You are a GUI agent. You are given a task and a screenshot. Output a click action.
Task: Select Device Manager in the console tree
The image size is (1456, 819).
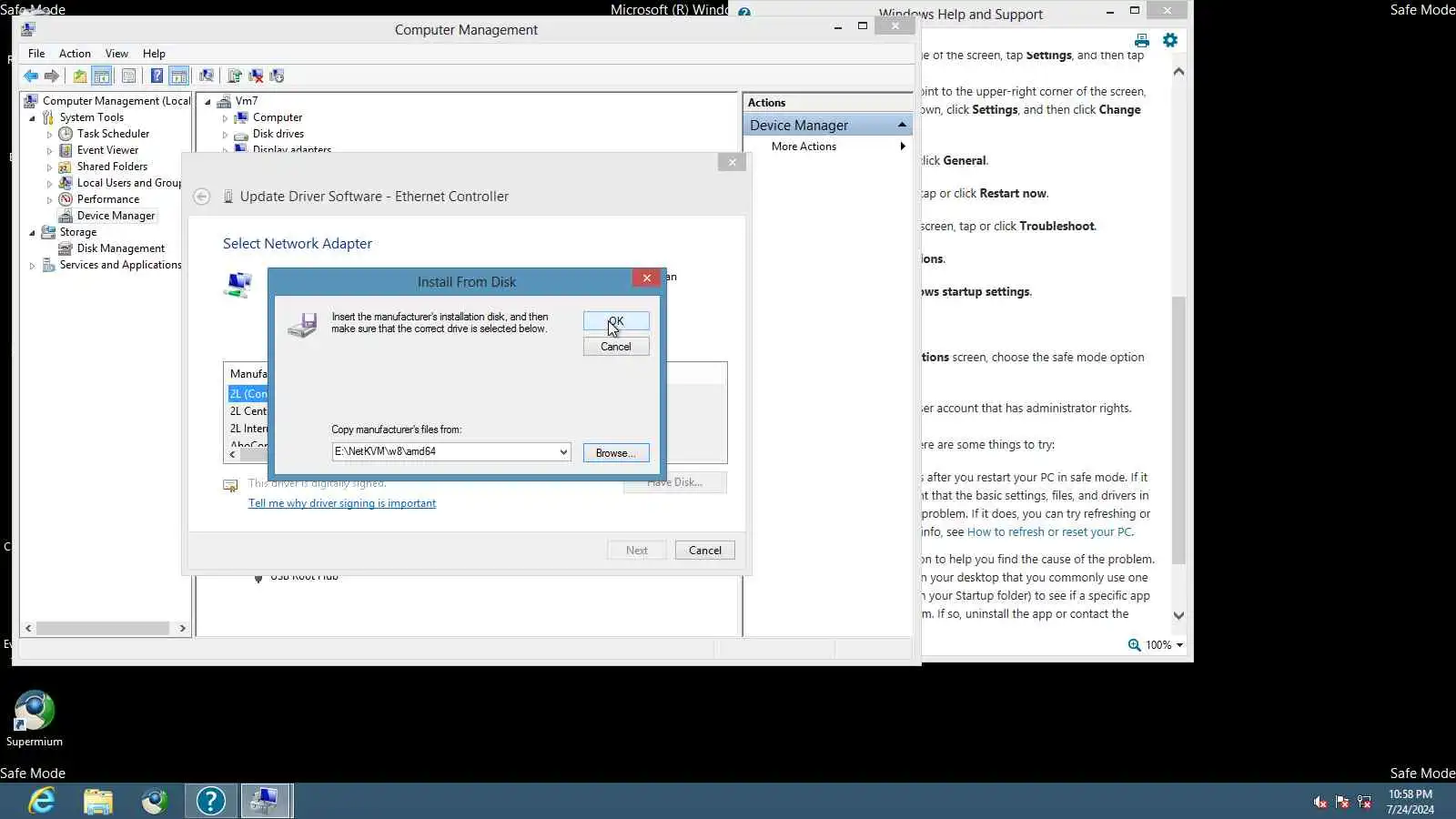point(116,216)
